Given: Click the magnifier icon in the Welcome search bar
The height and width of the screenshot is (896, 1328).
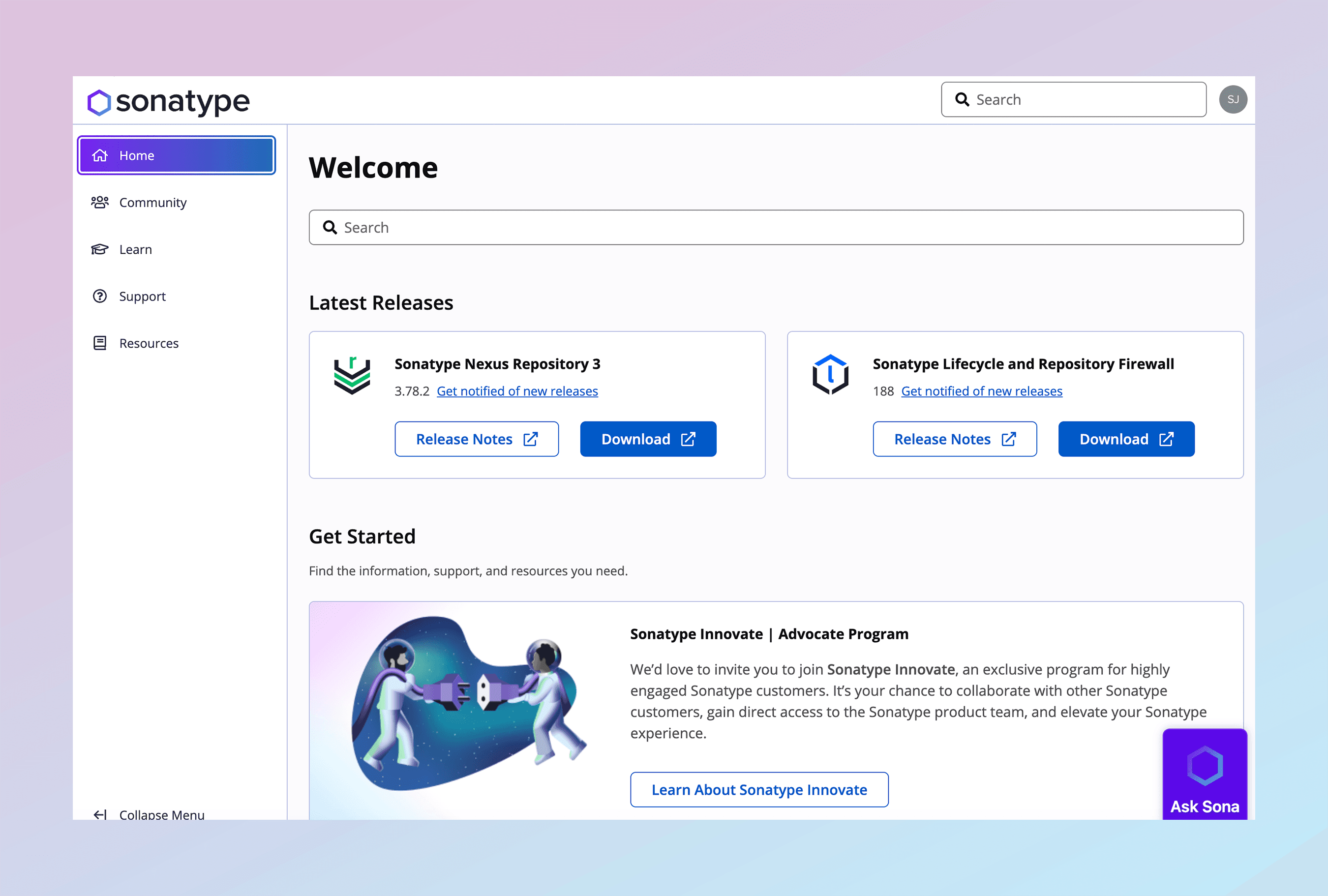Looking at the screenshot, I should 330,227.
